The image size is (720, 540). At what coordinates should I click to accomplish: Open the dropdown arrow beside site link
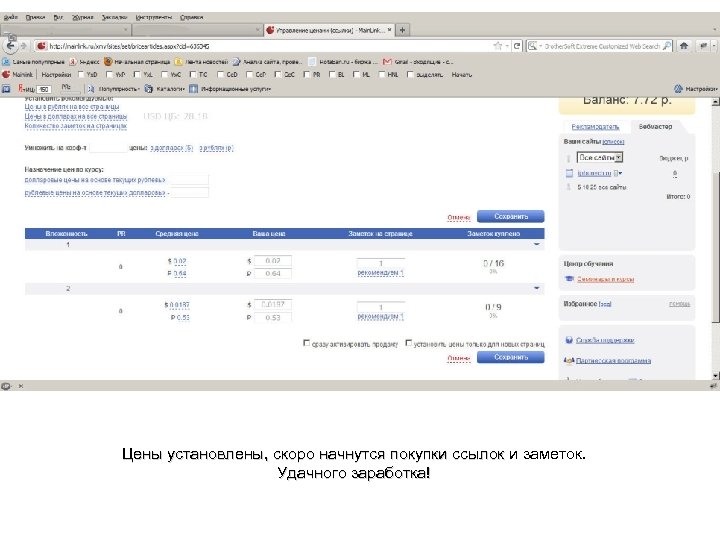point(618,173)
